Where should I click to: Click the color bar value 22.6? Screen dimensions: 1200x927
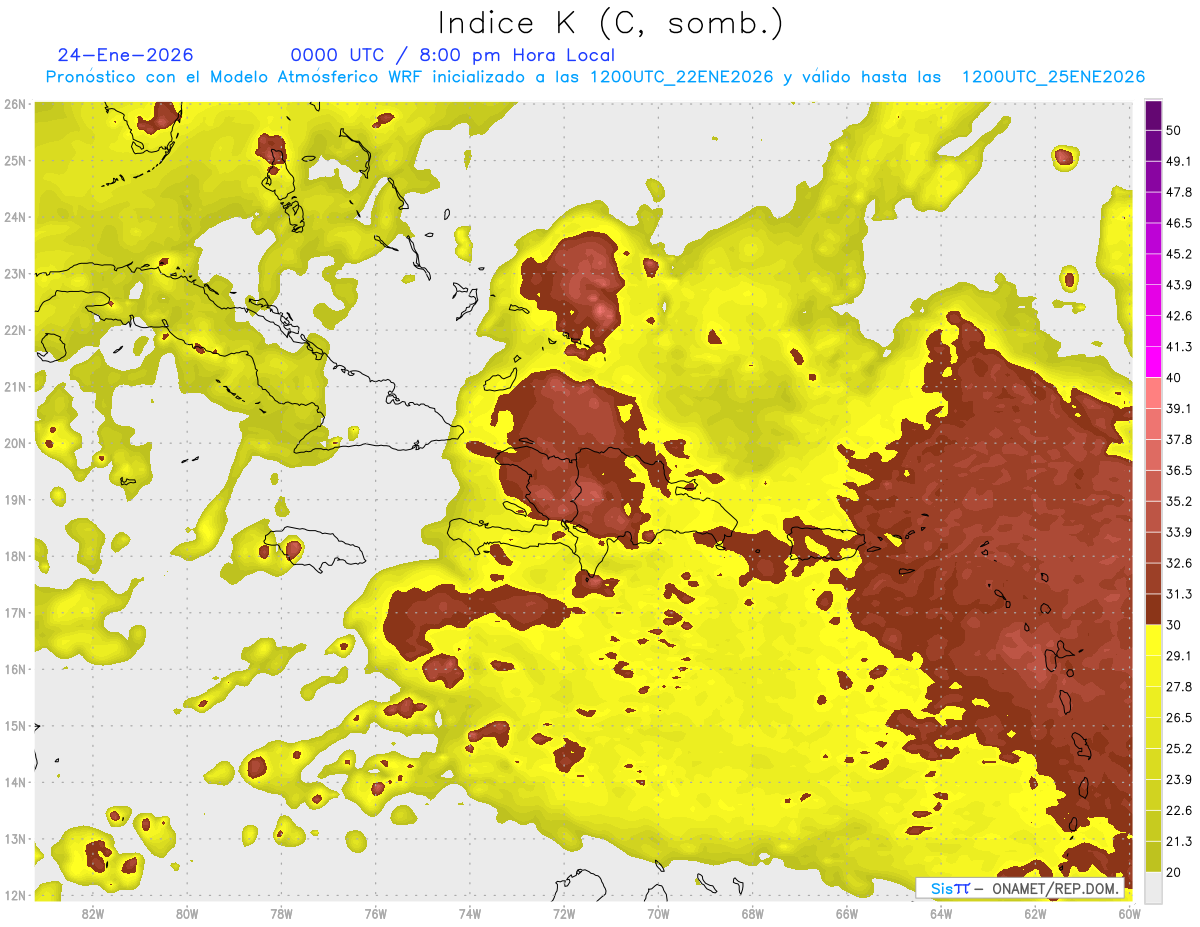(1178, 810)
